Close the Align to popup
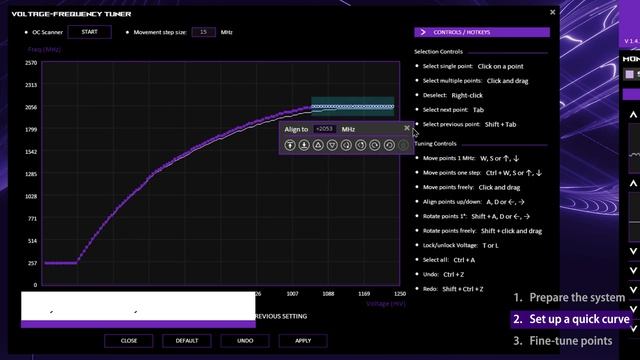640x360 pixels. click(x=407, y=128)
